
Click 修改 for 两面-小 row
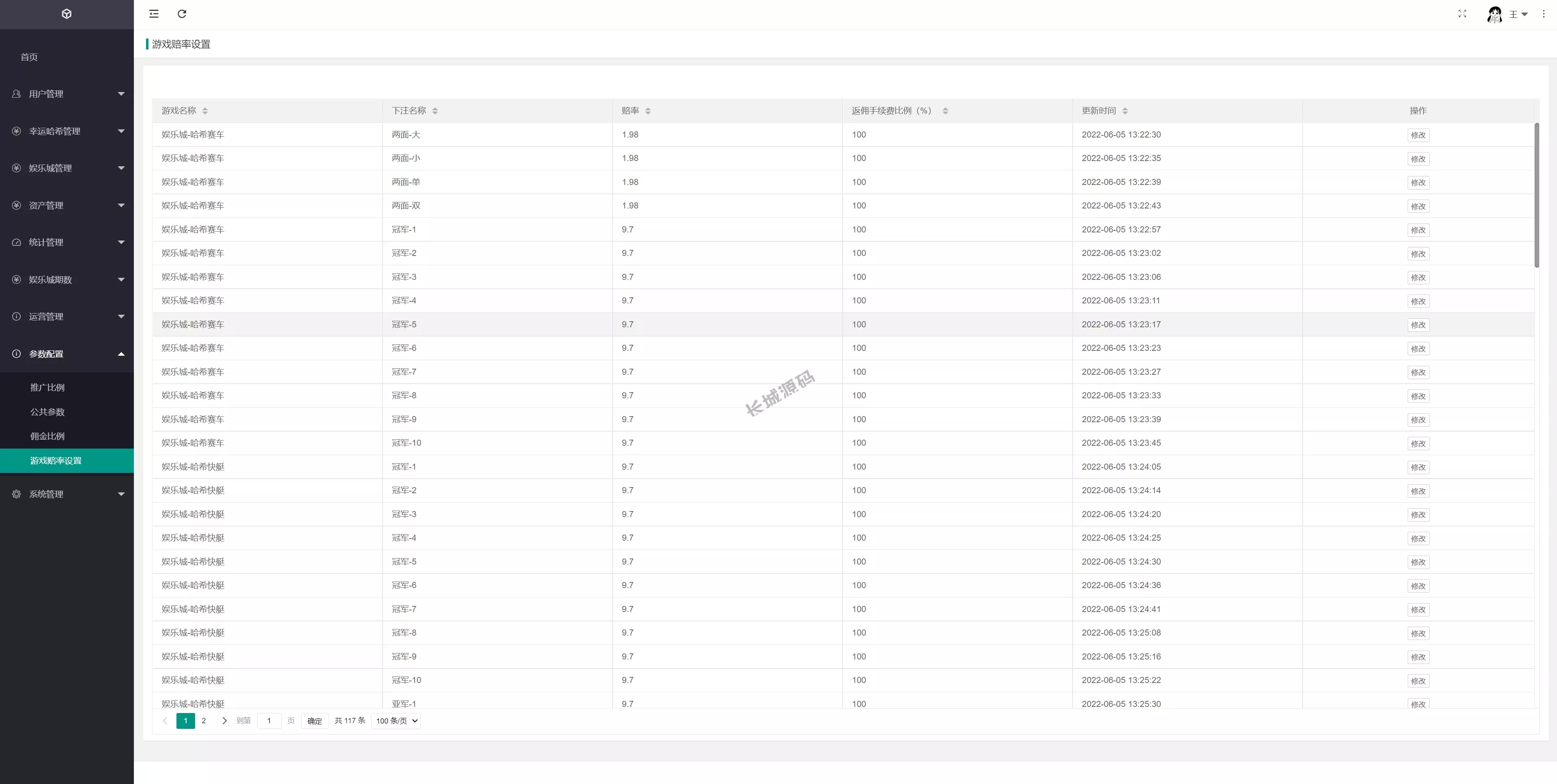point(1418,159)
